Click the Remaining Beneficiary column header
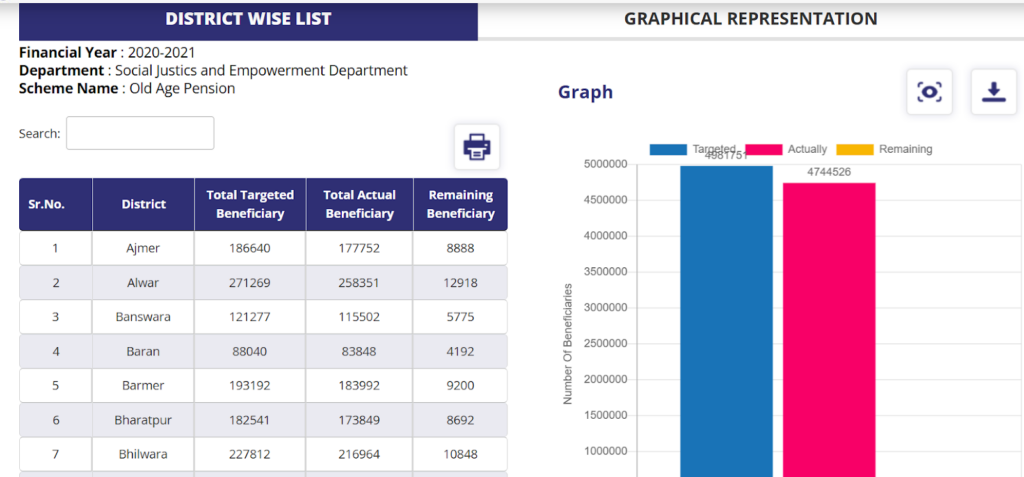The height and width of the screenshot is (477, 1024). pos(460,204)
